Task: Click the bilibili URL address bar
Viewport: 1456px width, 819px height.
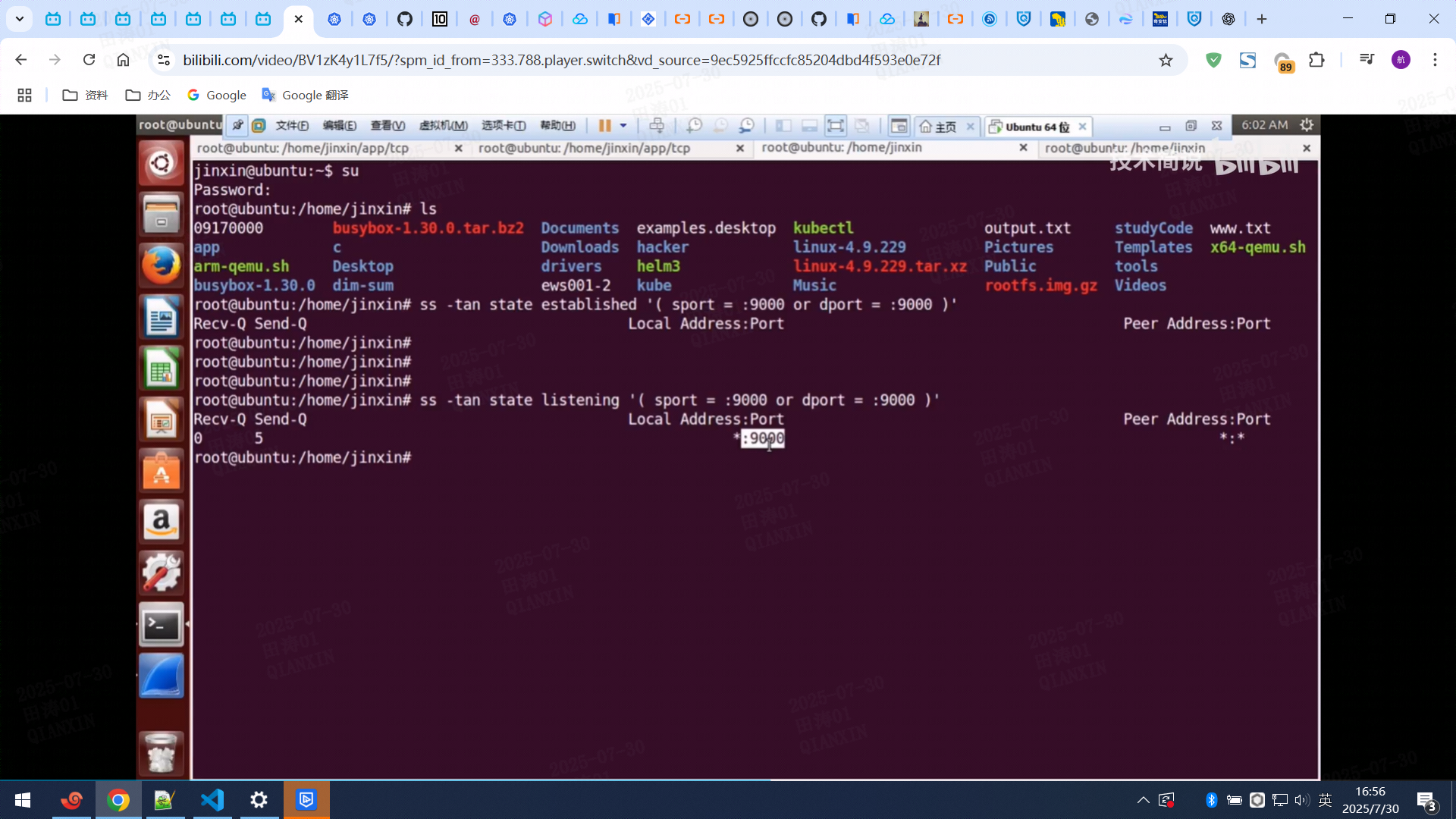Action: [x=561, y=60]
